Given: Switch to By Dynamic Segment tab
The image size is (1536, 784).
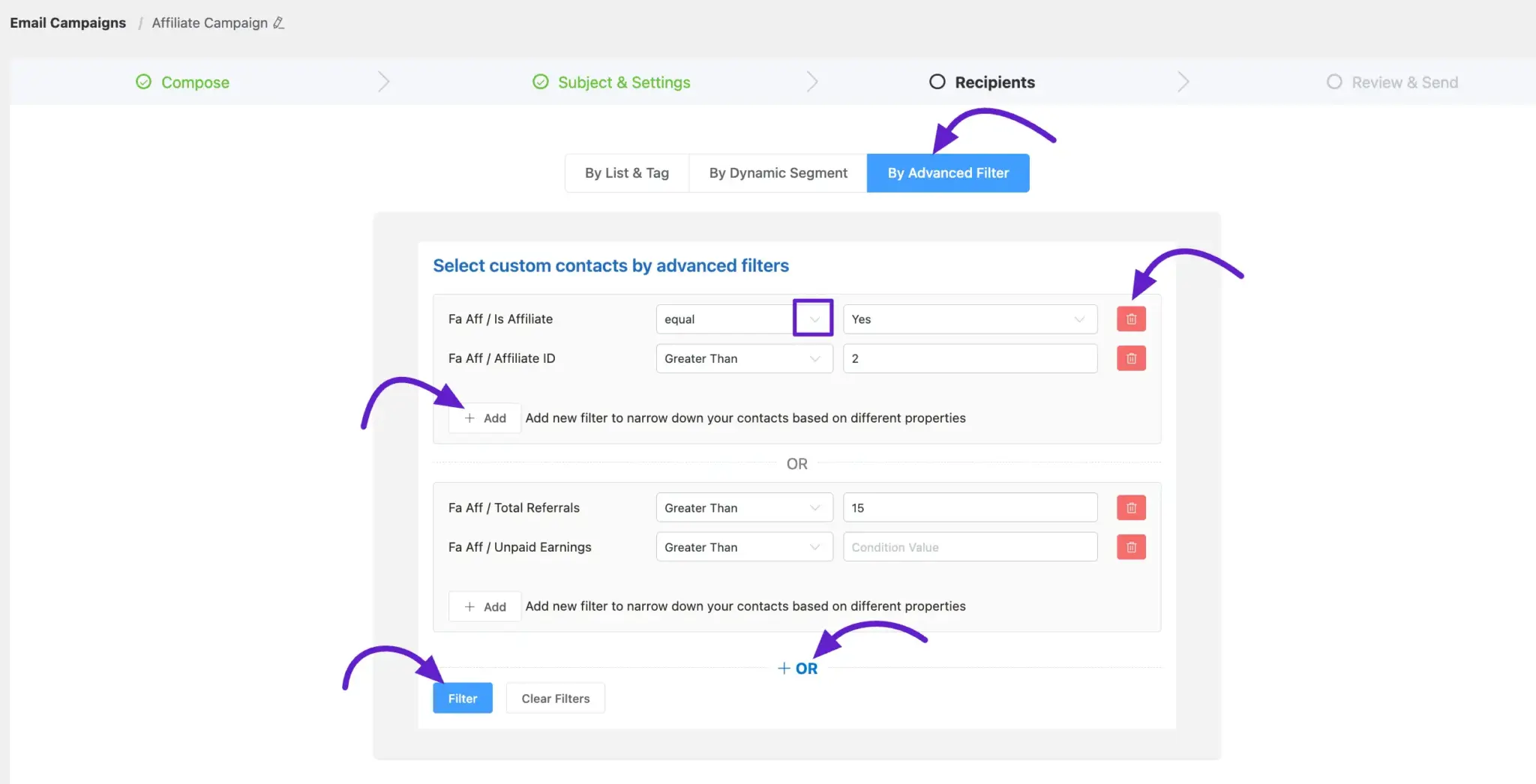Looking at the screenshot, I should (778, 173).
